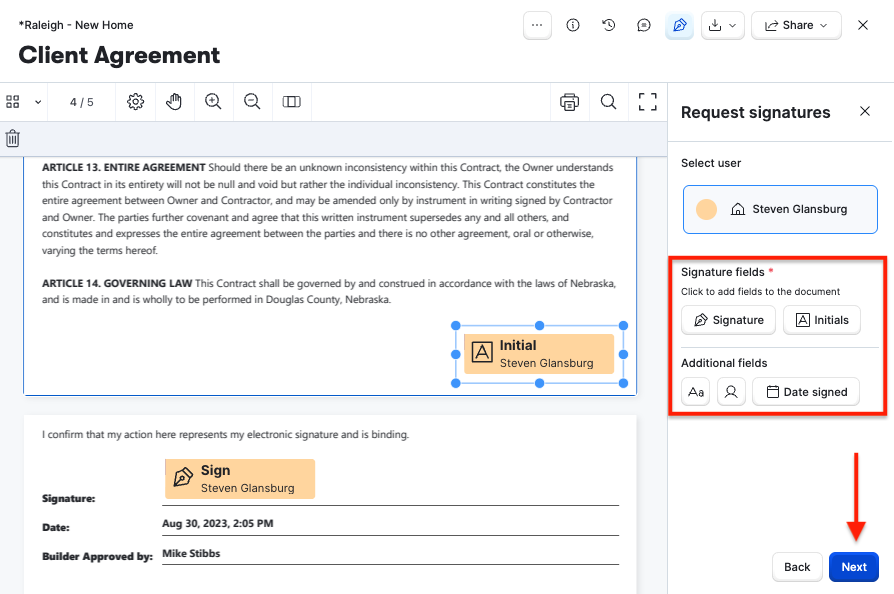Open the download dropdown
Image resolution: width=894 pixels, height=594 pixels.
[x=722, y=25]
